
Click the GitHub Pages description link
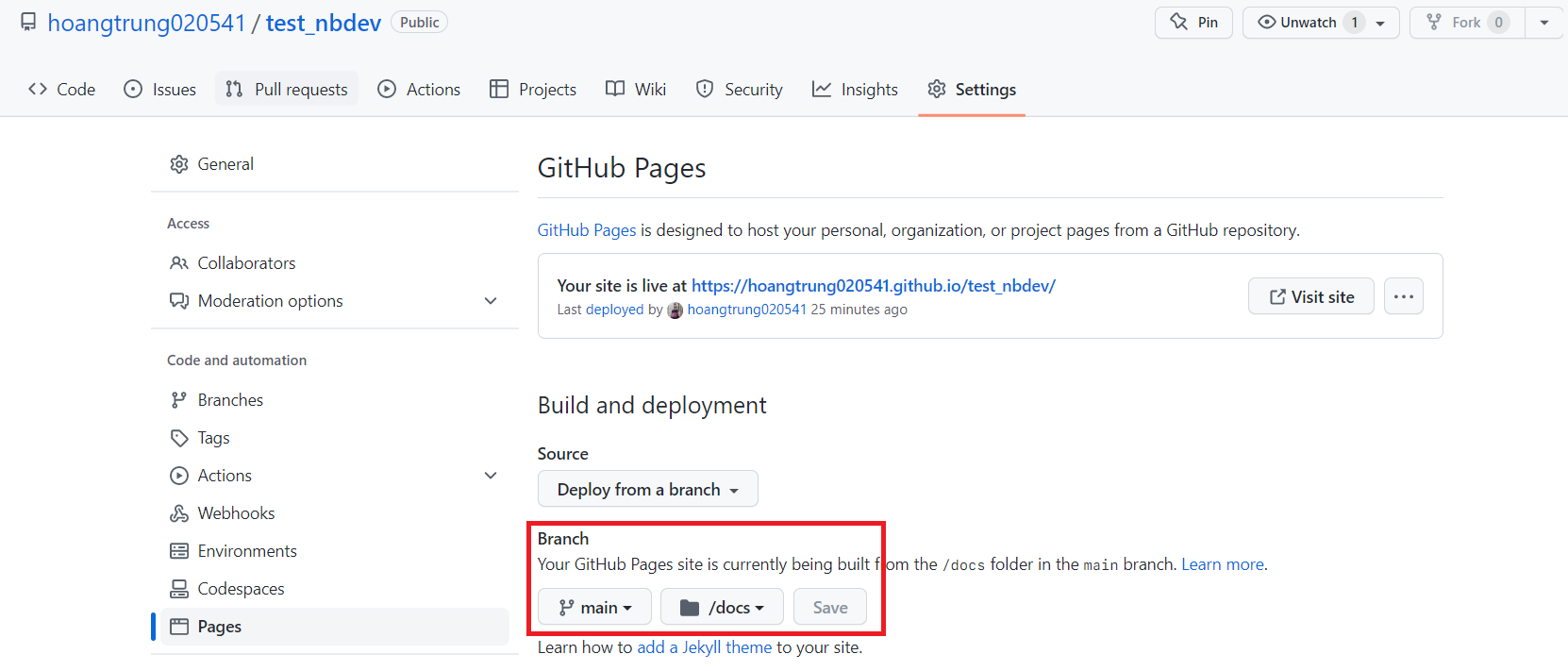pyautogui.click(x=587, y=230)
